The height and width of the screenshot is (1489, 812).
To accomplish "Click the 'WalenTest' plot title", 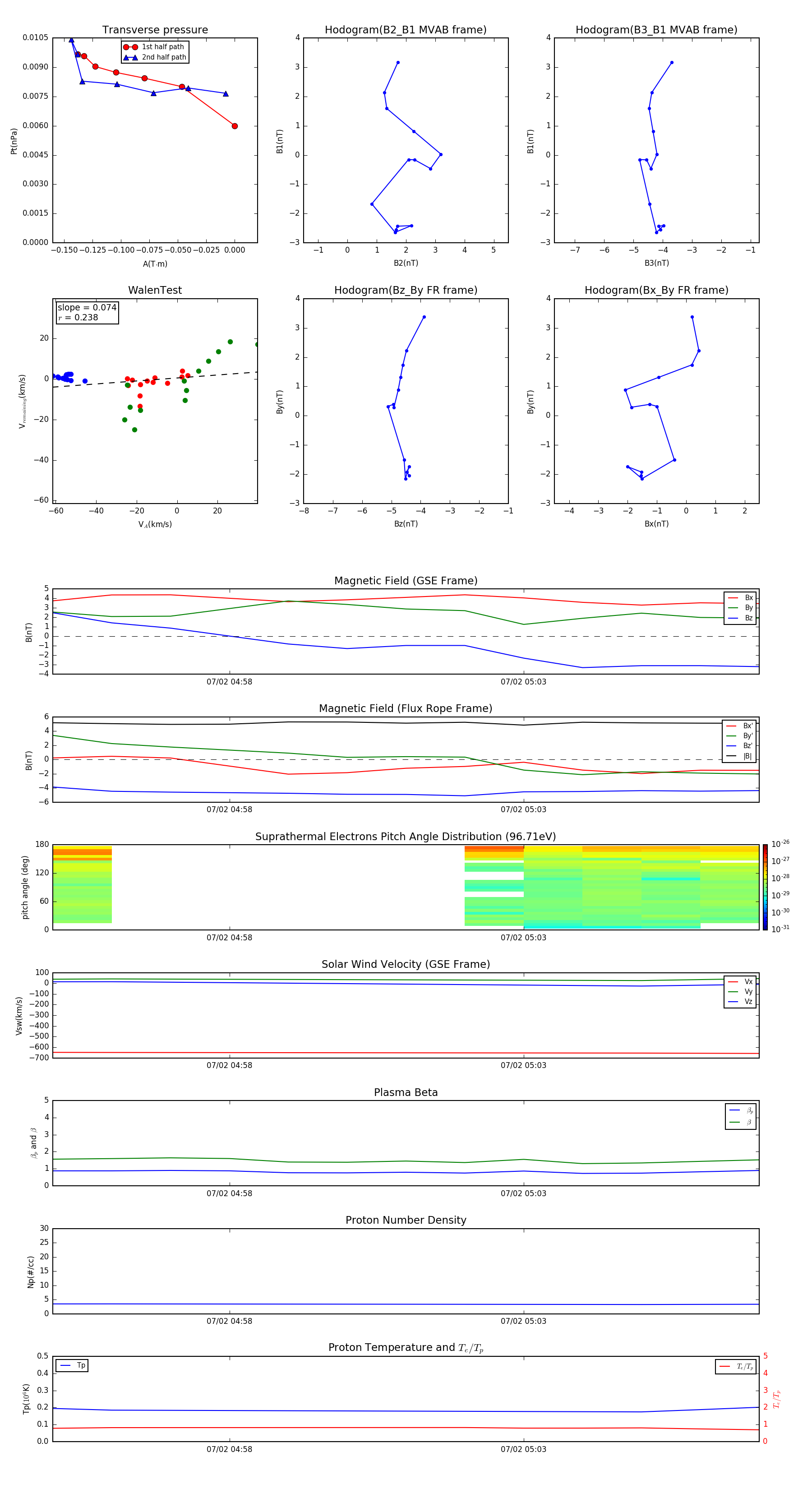I will click(155, 290).
